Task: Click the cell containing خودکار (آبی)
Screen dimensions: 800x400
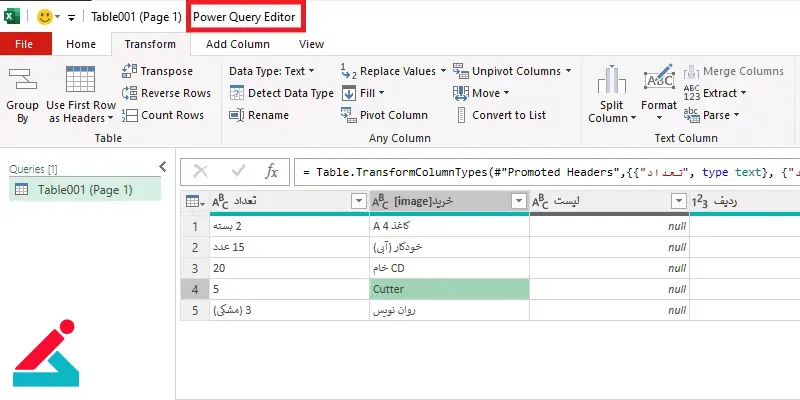Action: coord(449,247)
